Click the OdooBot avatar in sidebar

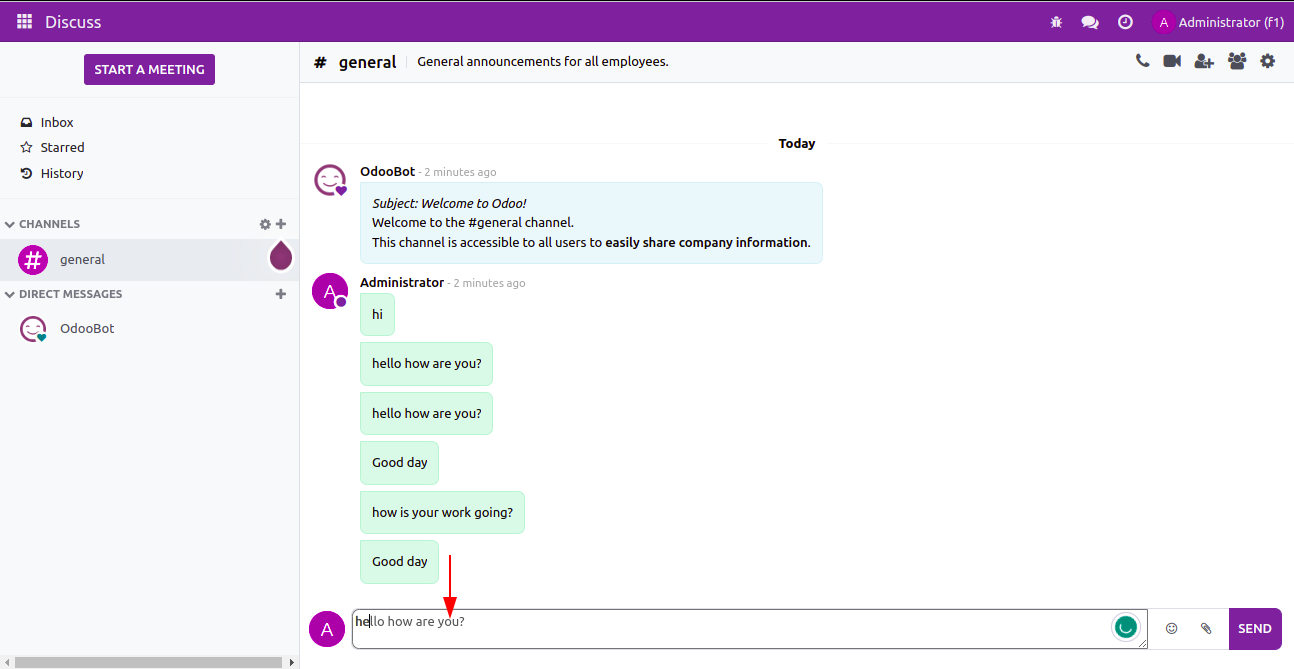click(34, 329)
